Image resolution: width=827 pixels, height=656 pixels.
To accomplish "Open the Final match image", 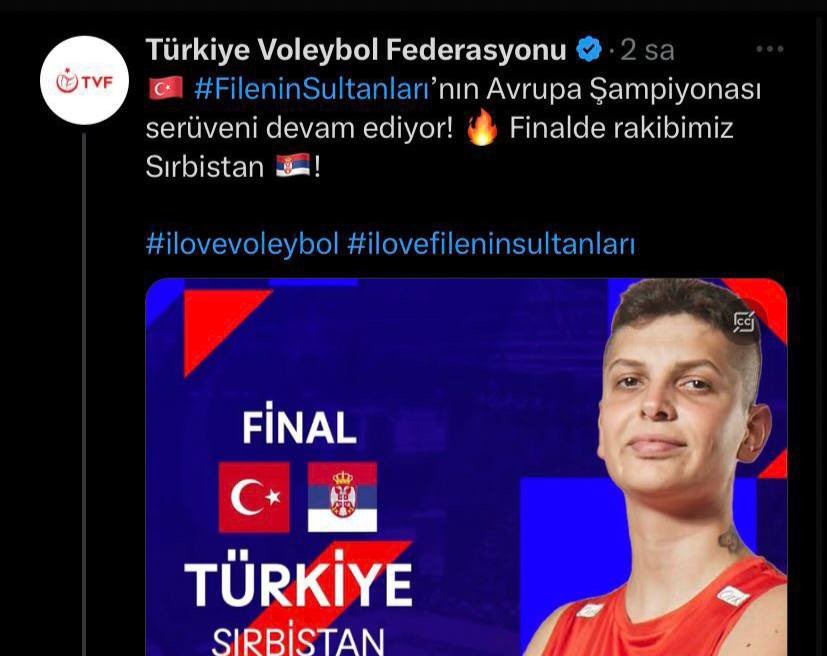I will pyautogui.click(x=466, y=467).
